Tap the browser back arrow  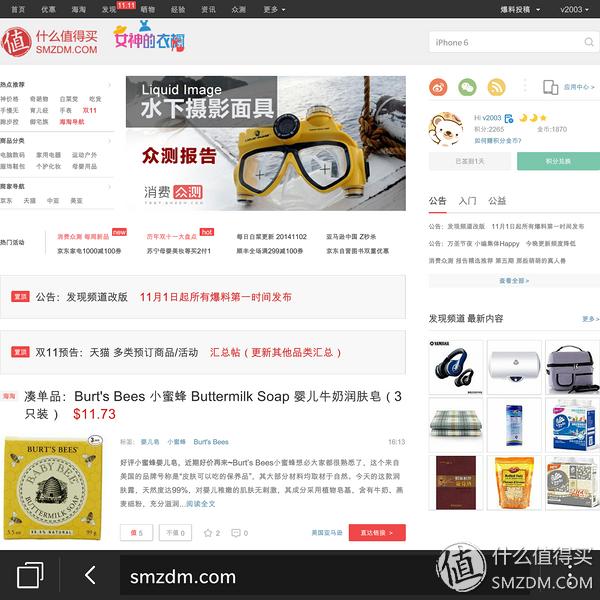[90, 575]
